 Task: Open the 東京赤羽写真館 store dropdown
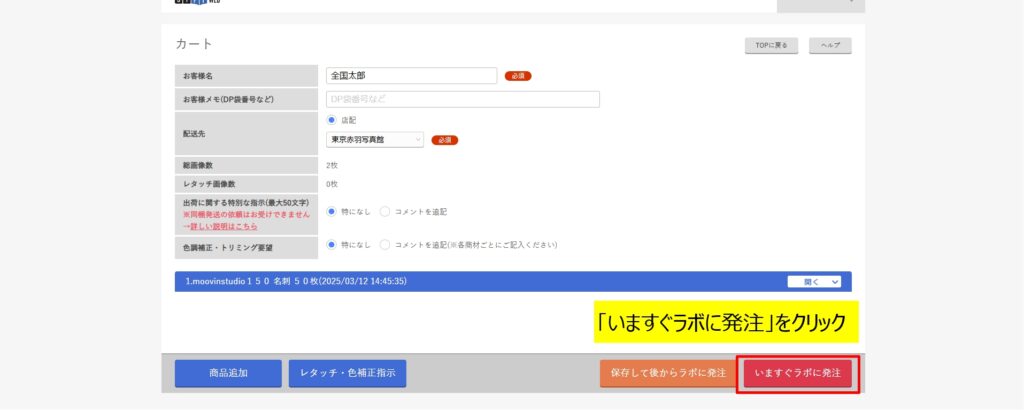point(375,140)
